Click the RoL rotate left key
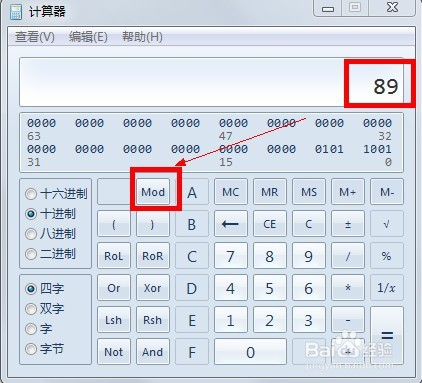The image size is (422, 383). click(x=114, y=256)
